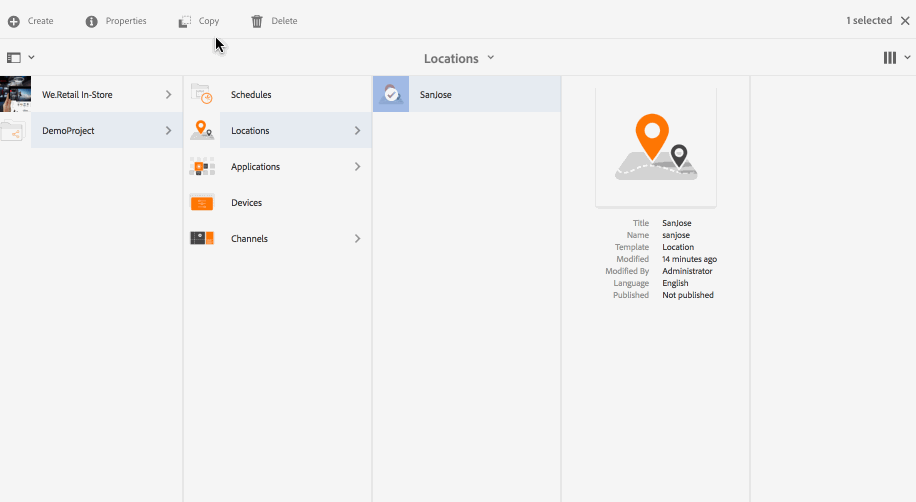The height and width of the screenshot is (502, 916).
Task: Click the column view switcher icon
Action: (x=889, y=58)
